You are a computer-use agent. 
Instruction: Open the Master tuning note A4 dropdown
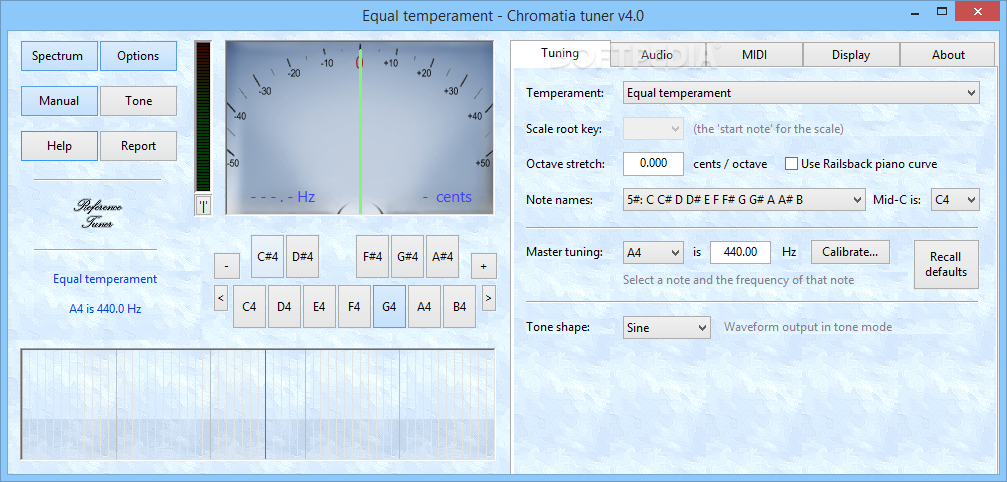[653, 252]
